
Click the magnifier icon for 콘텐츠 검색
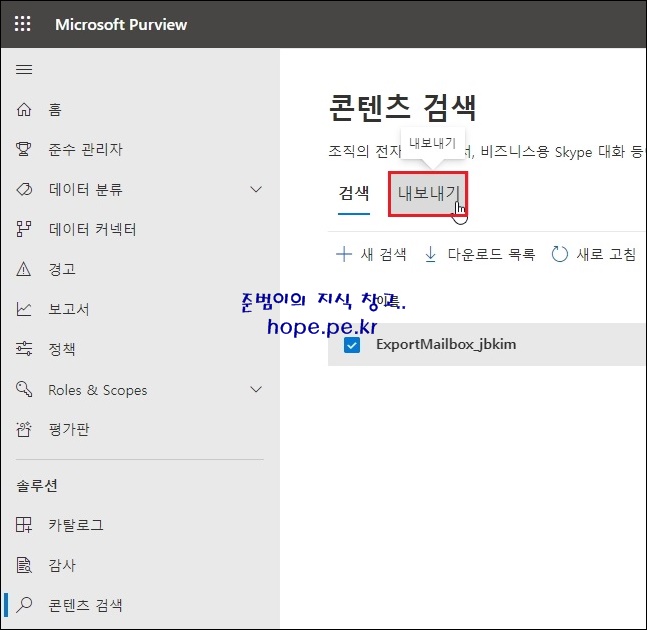coord(24,605)
